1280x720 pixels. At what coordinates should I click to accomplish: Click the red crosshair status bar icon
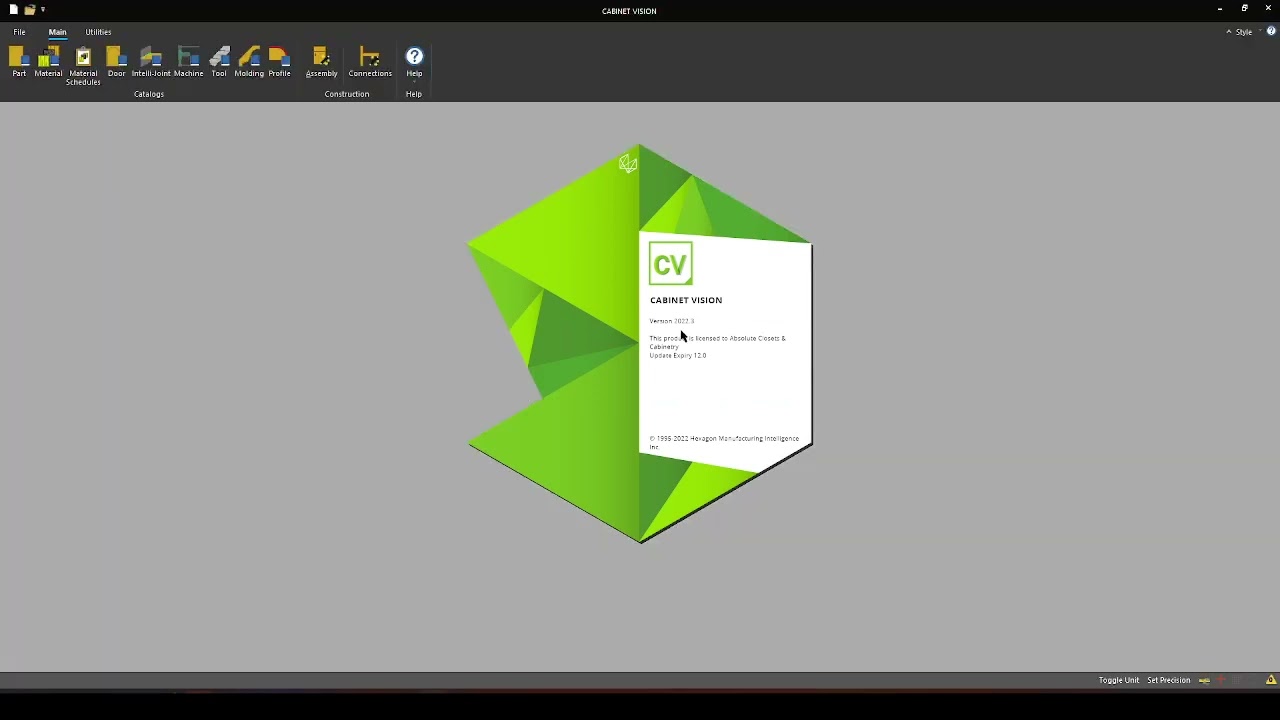coord(1220,680)
